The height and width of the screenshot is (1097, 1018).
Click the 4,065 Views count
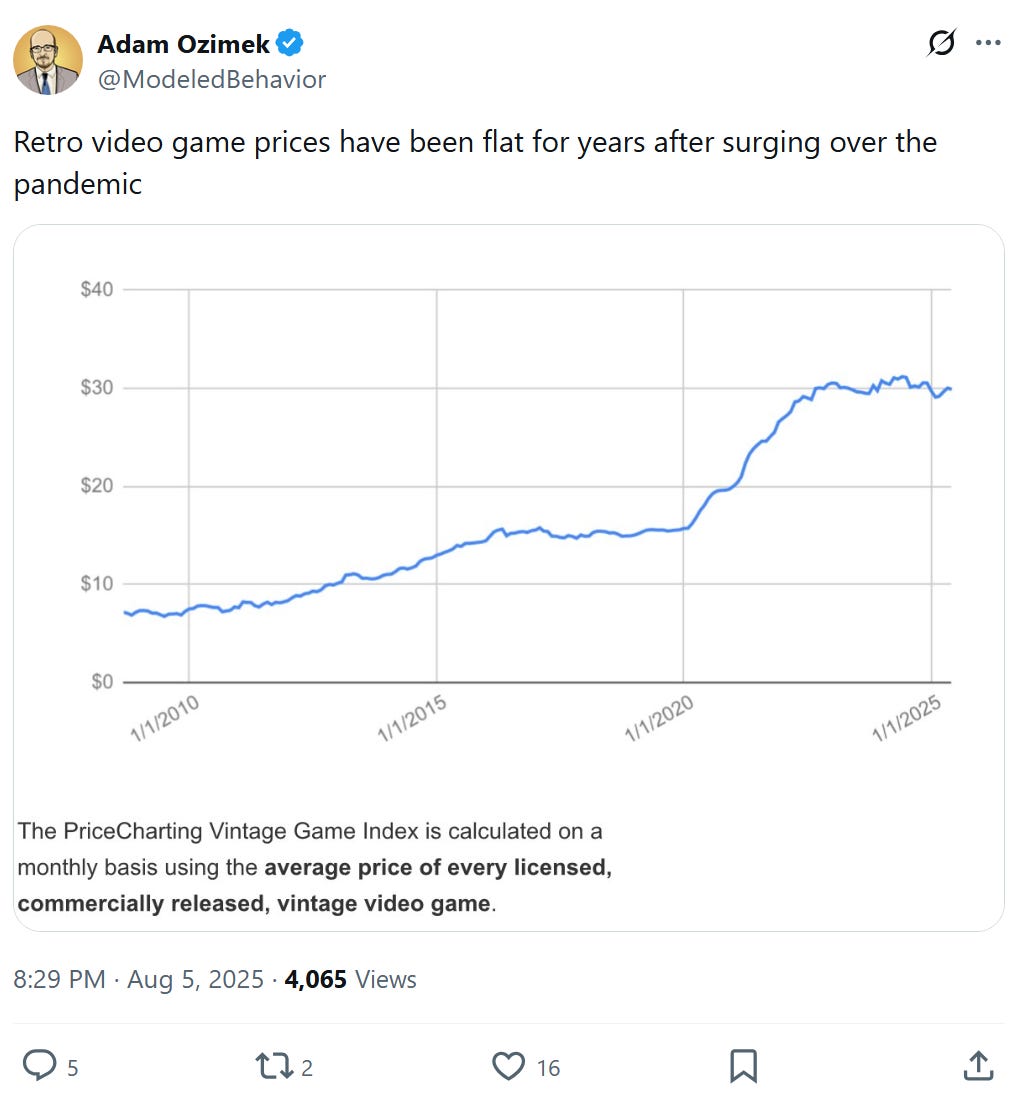click(x=351, y=979)
